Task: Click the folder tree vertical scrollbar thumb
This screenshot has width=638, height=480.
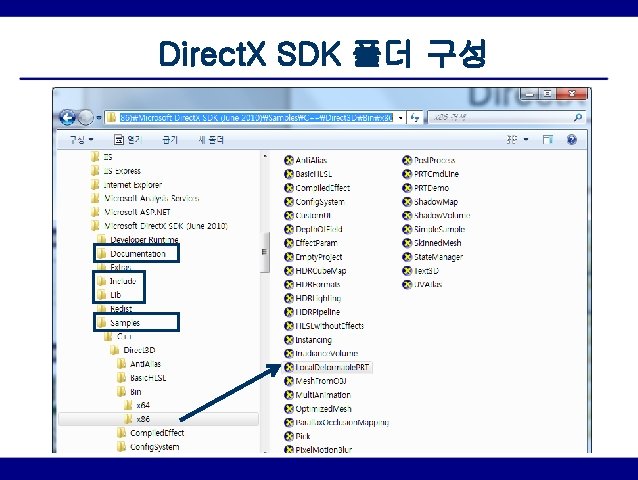Action: coord(264,252)
